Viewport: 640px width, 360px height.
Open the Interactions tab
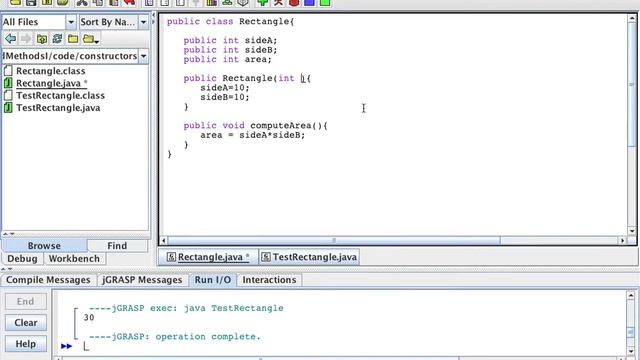[269, 280]
